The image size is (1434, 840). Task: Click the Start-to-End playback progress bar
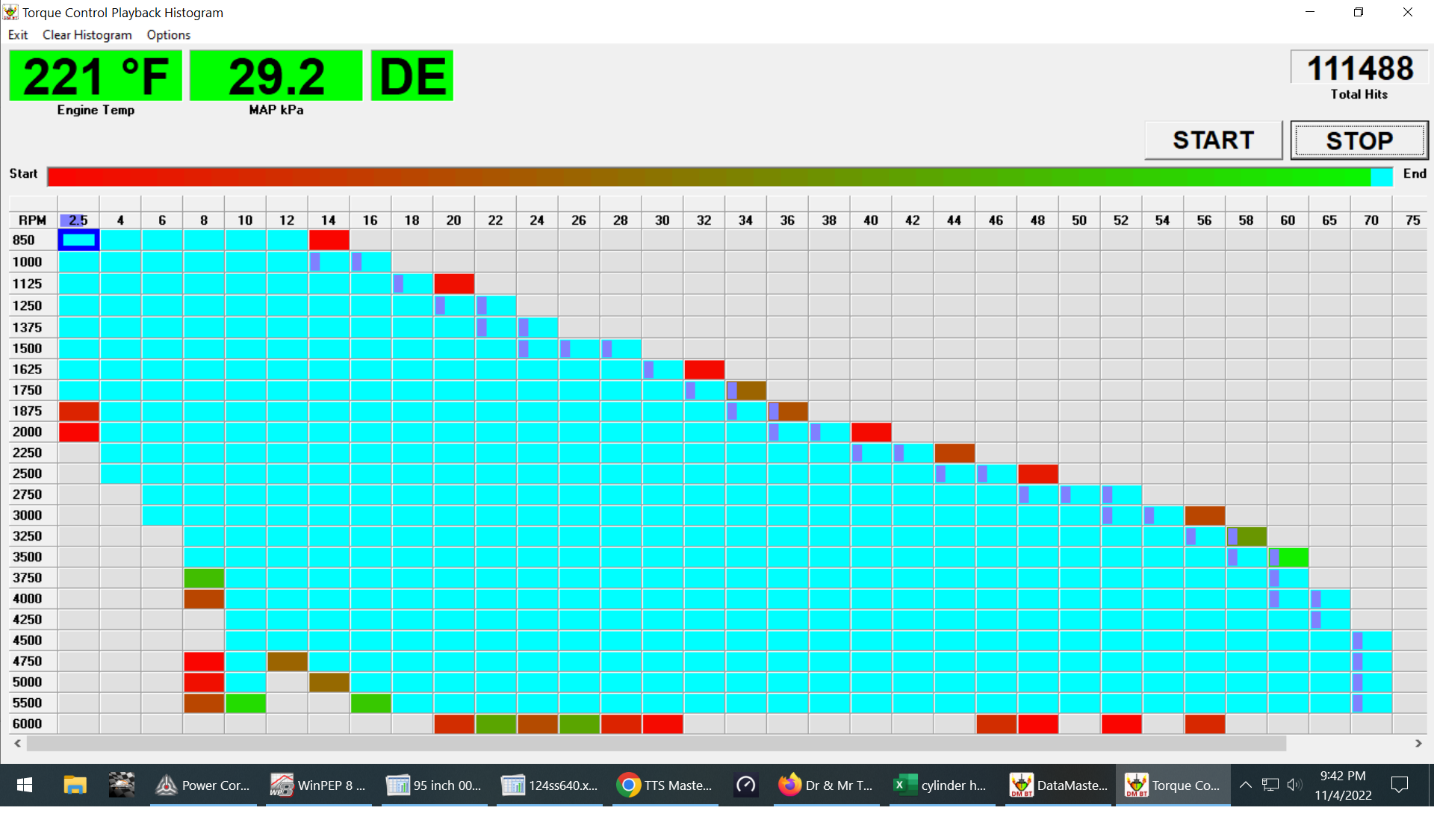719,176
